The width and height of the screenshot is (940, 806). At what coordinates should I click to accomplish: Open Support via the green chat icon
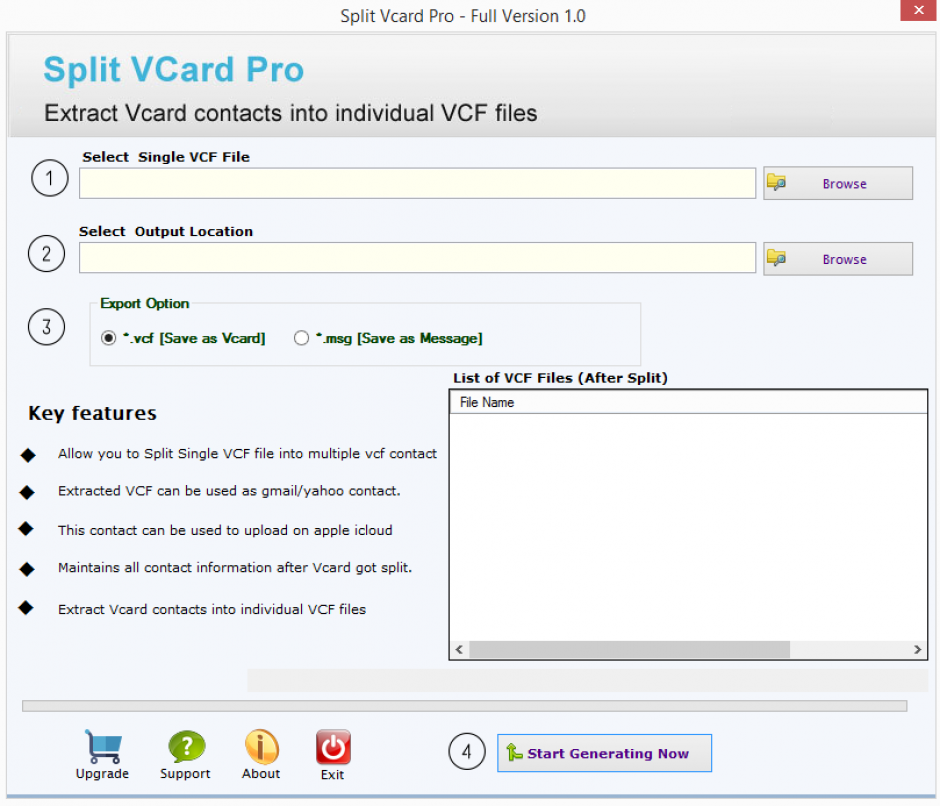click(186, 747)
